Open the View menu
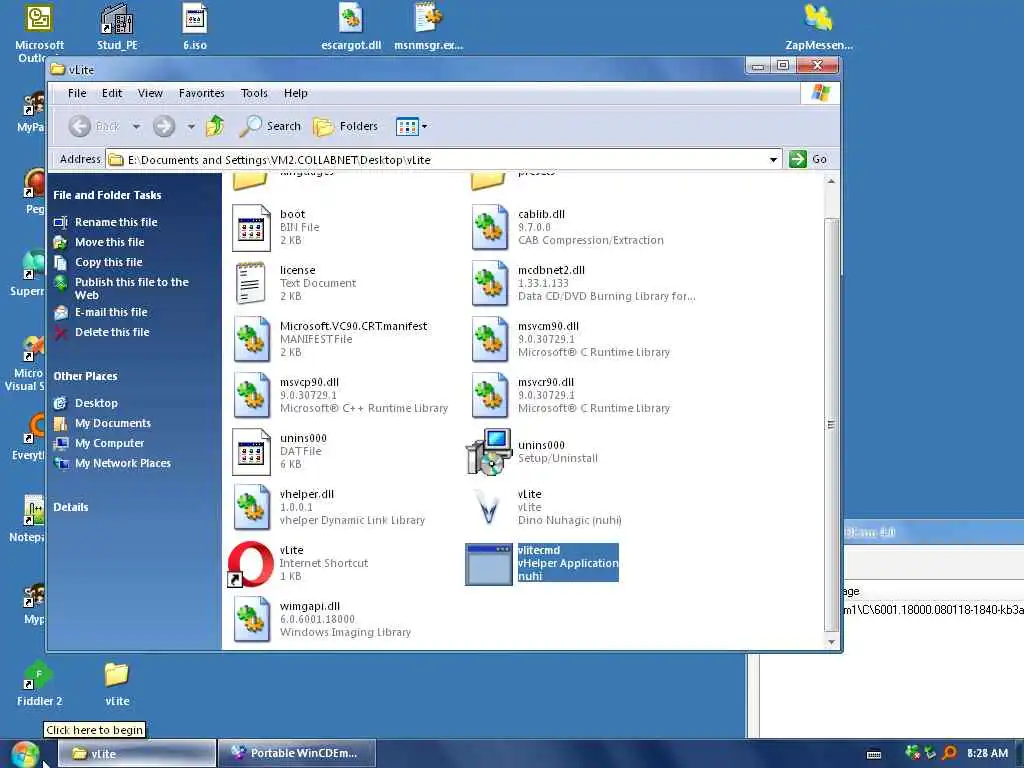The width and height of the screenshot is (1024, 768). [150, 93]
